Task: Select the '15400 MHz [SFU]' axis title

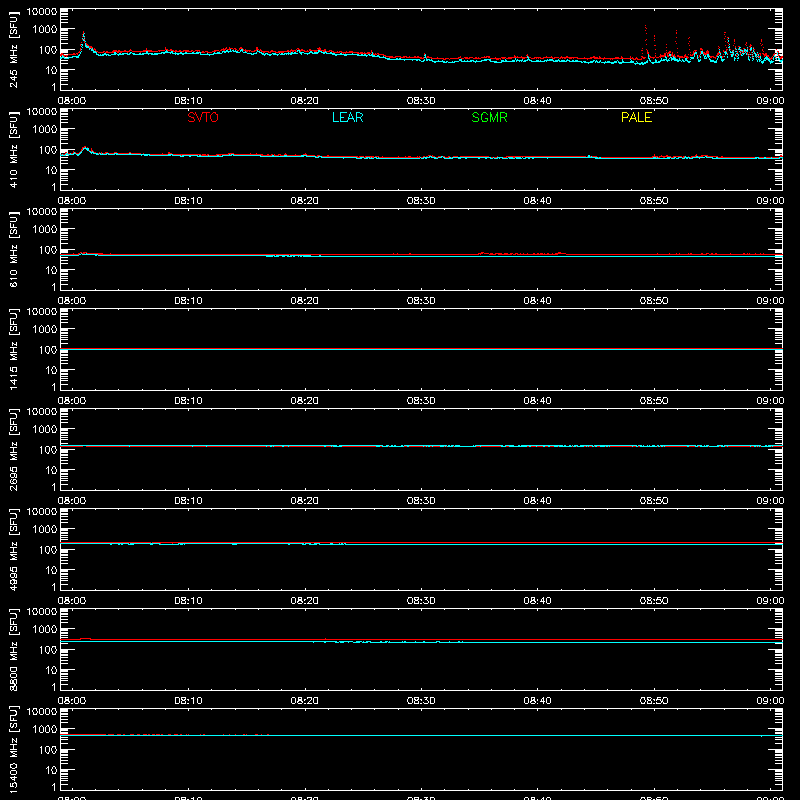Action: pyautogui.click(x=13, y=749)
